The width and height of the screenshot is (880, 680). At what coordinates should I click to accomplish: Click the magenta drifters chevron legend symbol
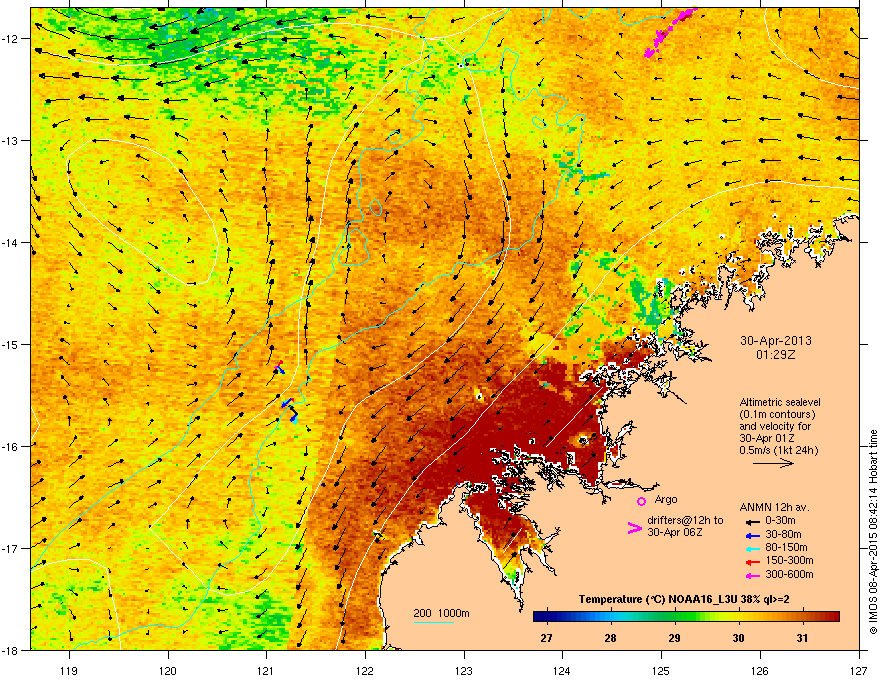click(634, 527)
